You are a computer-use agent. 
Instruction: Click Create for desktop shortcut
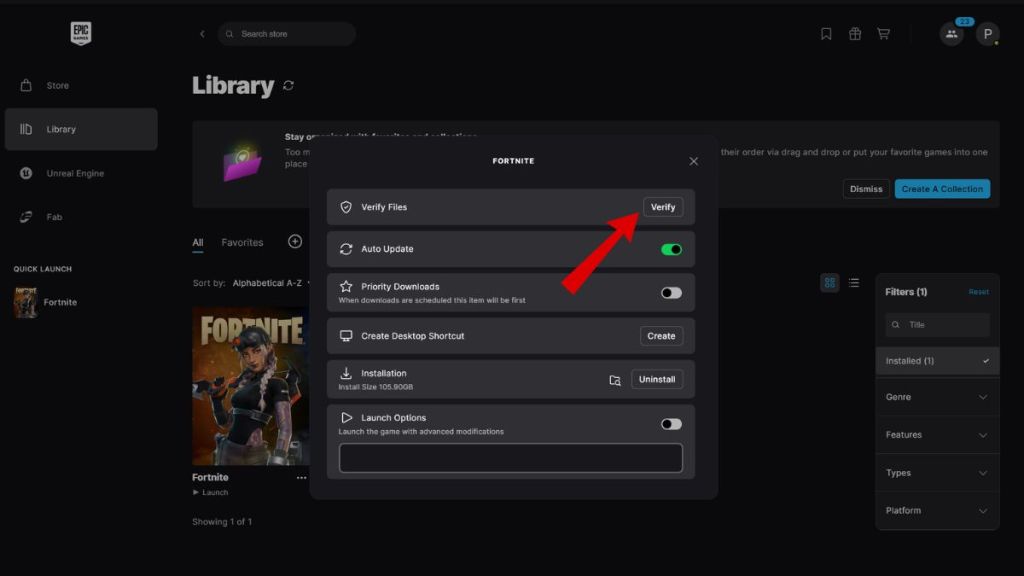[661, 336]
